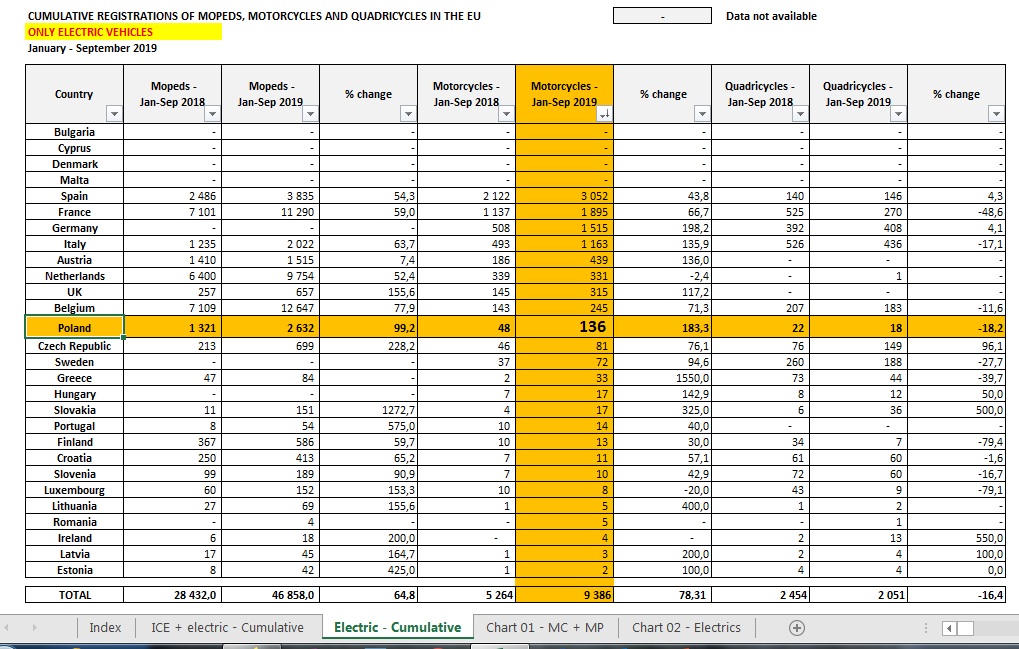
Task: Open the Motorcycles Jan-Sep 2018 filter arrow
Action: pos(506,114)
